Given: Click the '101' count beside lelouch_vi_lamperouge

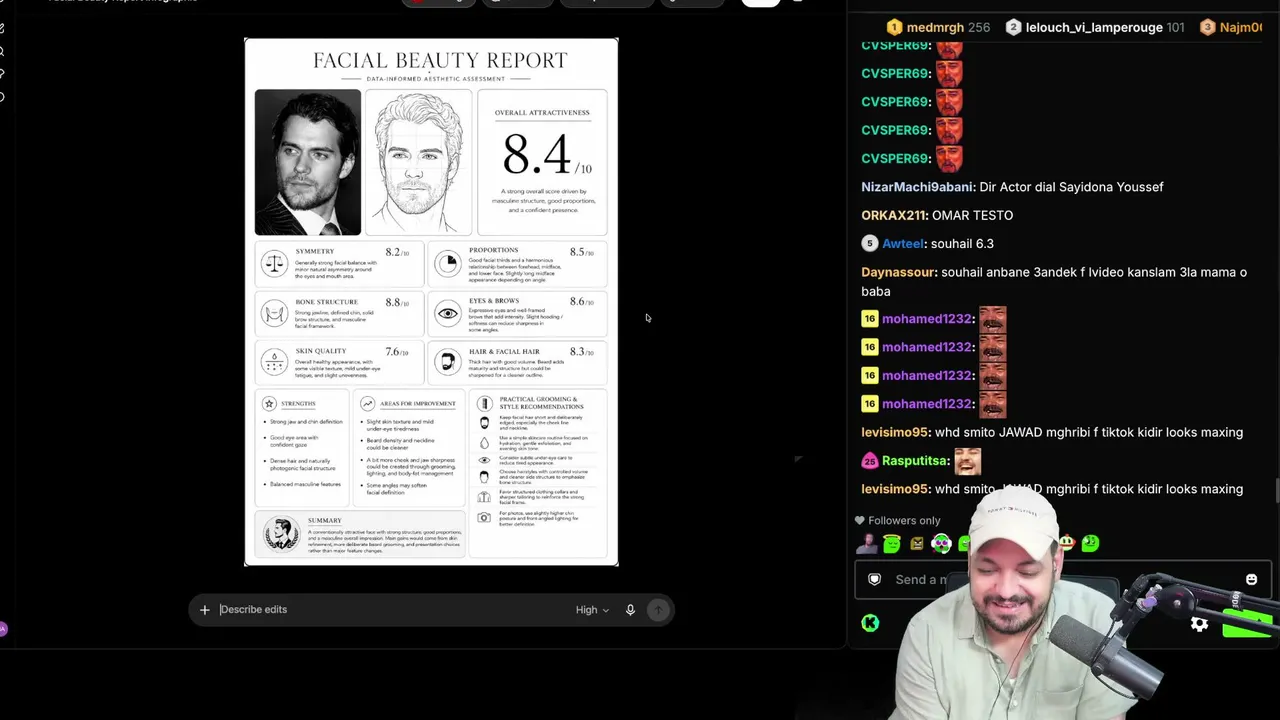Looking at the screenshot, I should pos(1175,28).
